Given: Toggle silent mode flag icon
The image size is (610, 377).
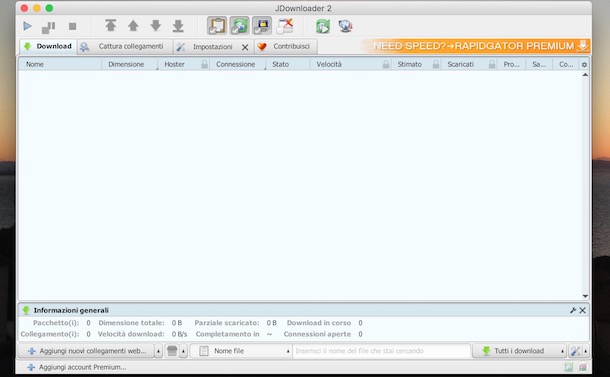Looking at the screenshot, I should coord(285,26).
